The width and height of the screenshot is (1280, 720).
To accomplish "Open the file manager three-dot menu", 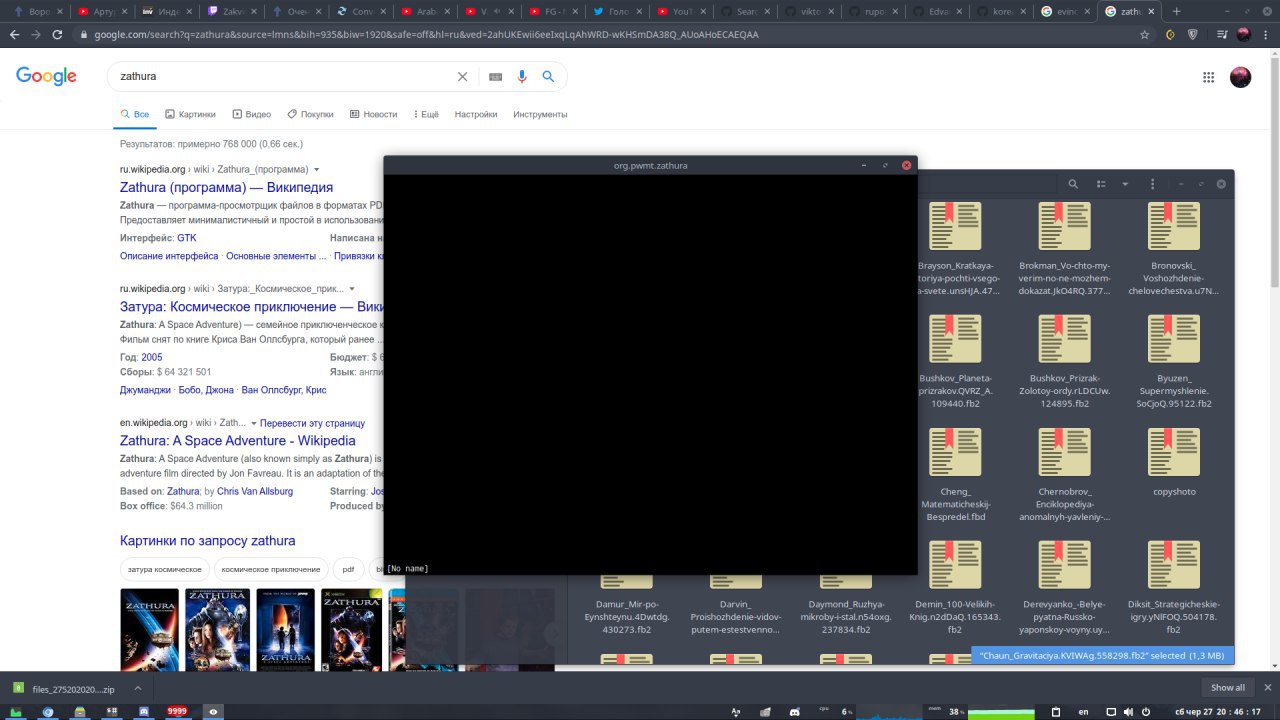I will point(1153,184).
